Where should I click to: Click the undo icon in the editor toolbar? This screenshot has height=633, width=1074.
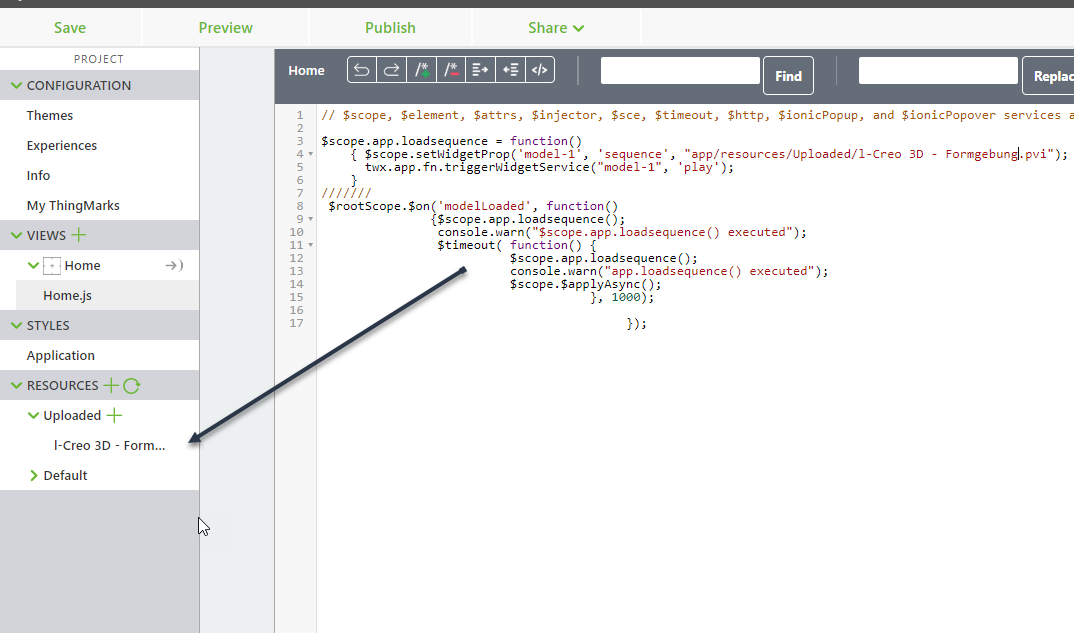click(361, 69)
